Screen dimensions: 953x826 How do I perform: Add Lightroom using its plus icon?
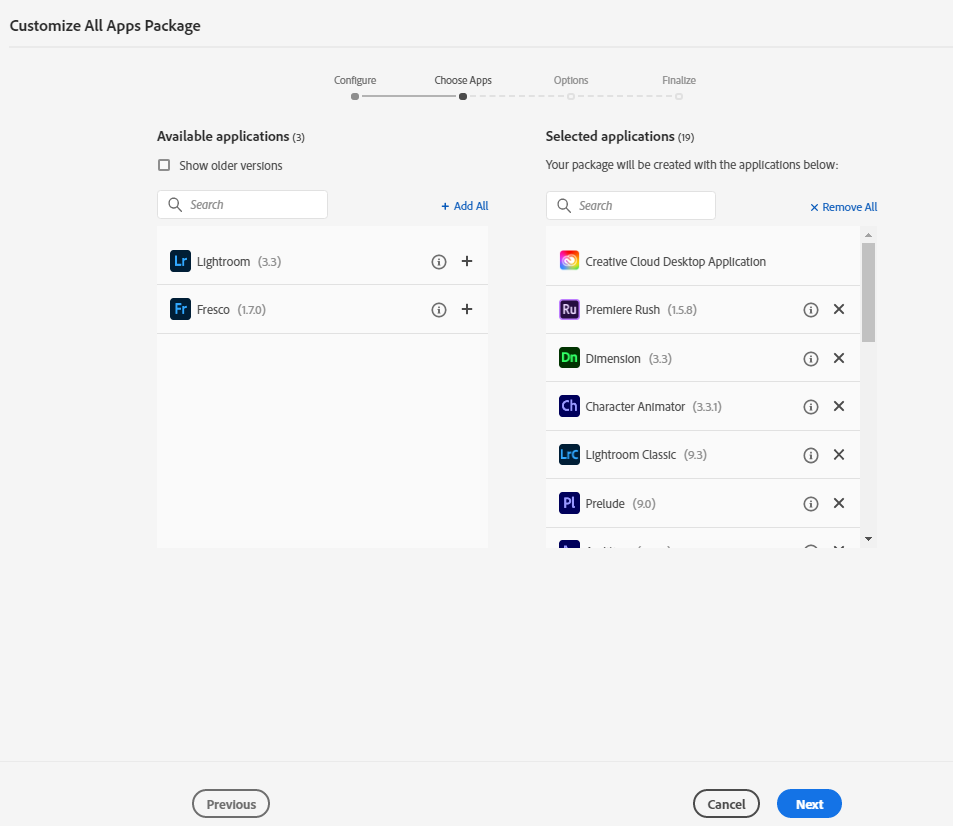[466, 261]
